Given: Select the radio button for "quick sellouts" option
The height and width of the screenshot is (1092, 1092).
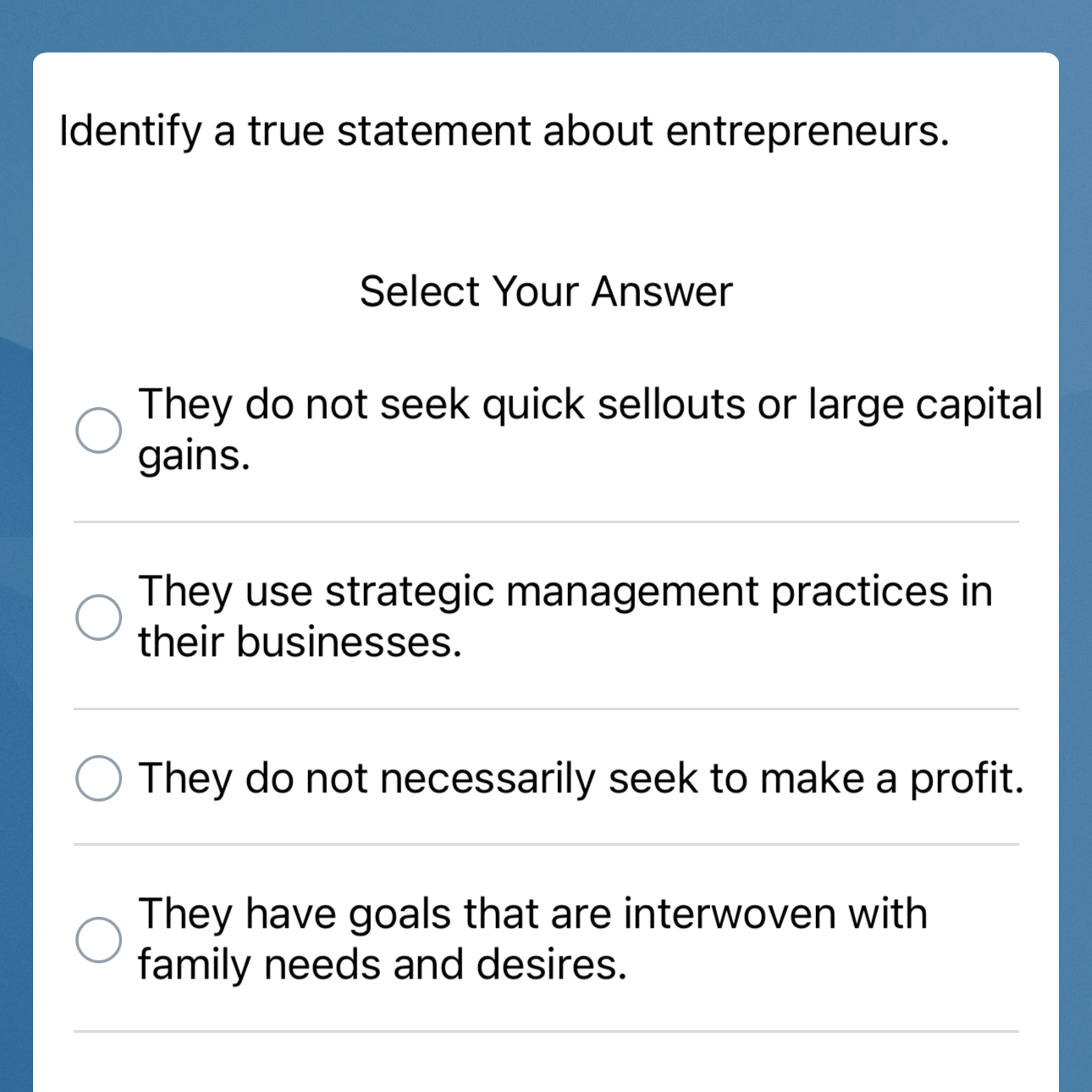Looking at the screenshot, I should 99,430.
